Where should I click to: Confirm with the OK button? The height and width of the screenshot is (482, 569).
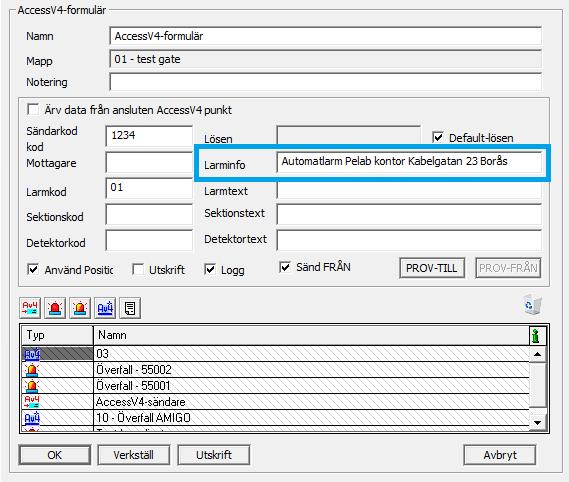click(x=54, y=455)
